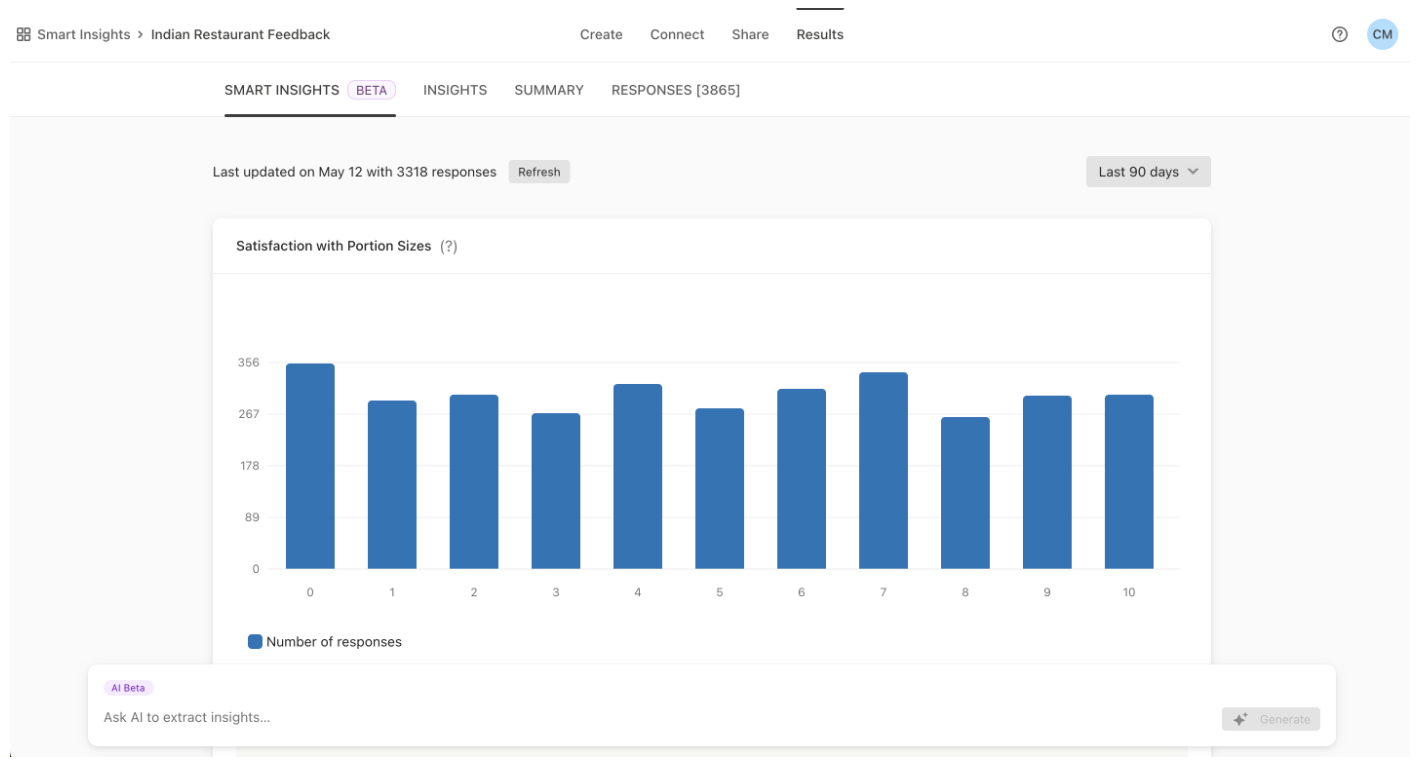Image resolution: width=1422 pixels, height=764 pixels.
Task: Click the Smart Insights breadcrumb link
Action: point(84,34)
